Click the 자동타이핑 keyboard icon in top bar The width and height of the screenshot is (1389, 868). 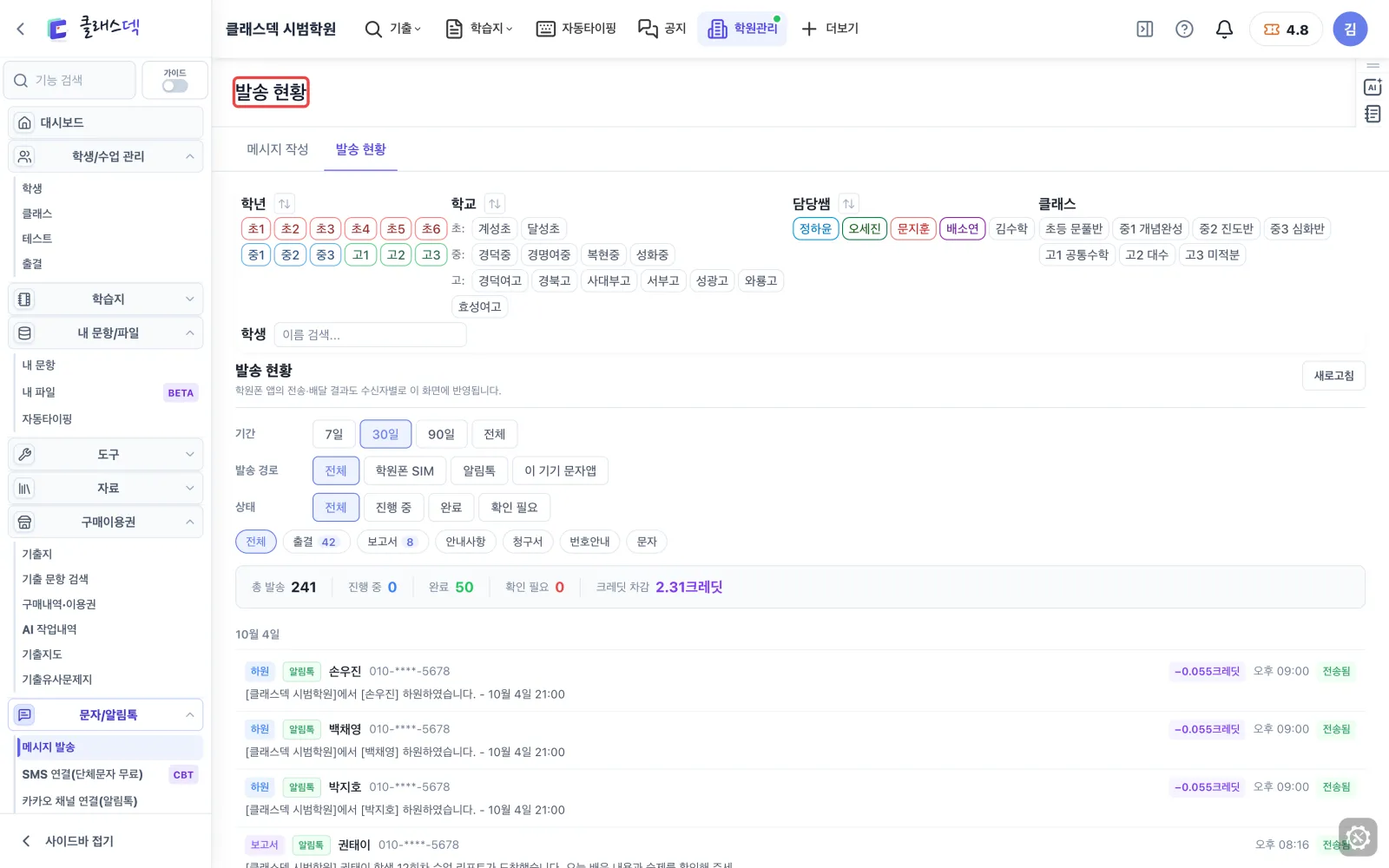click(546, 29)
